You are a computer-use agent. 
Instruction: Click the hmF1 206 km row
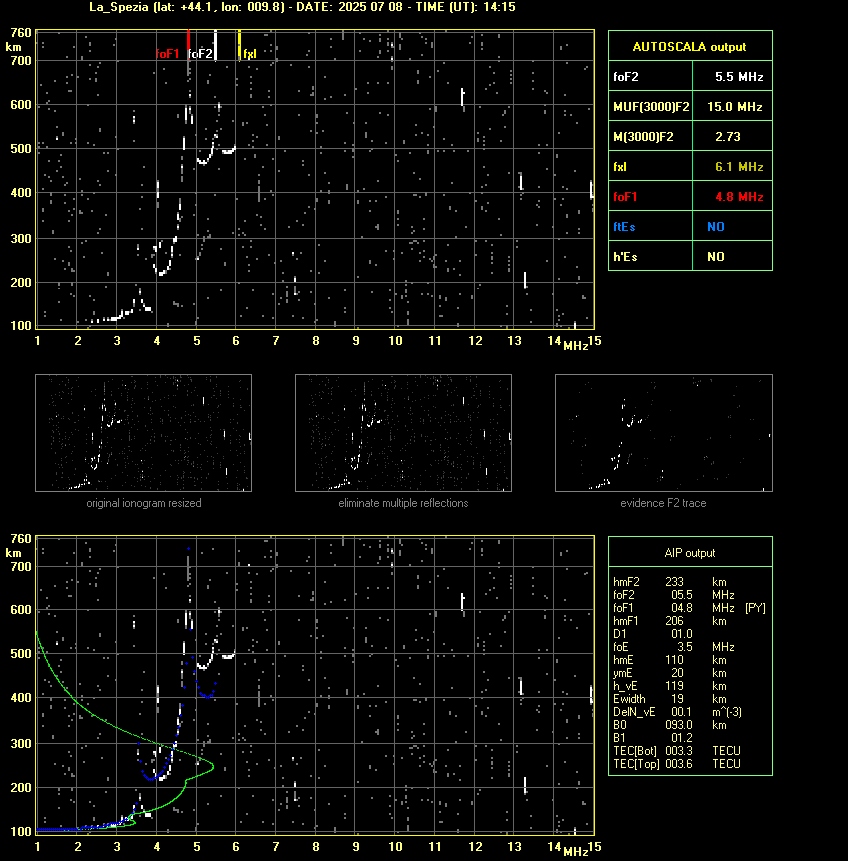pos(670,621)
